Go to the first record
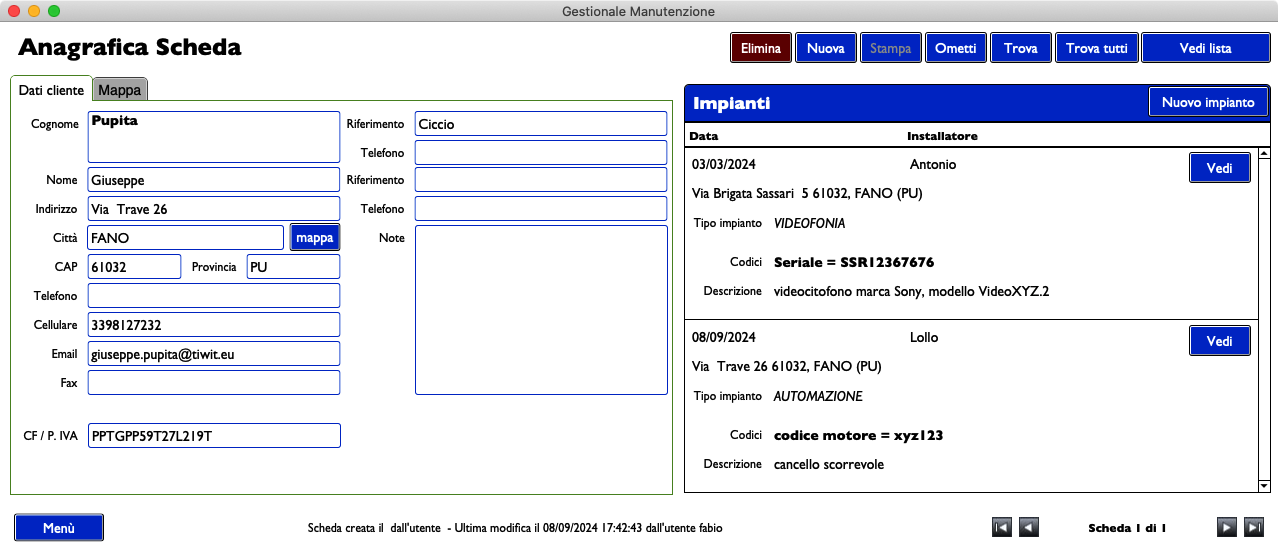1278x546 pixels. pos(1001,527)
